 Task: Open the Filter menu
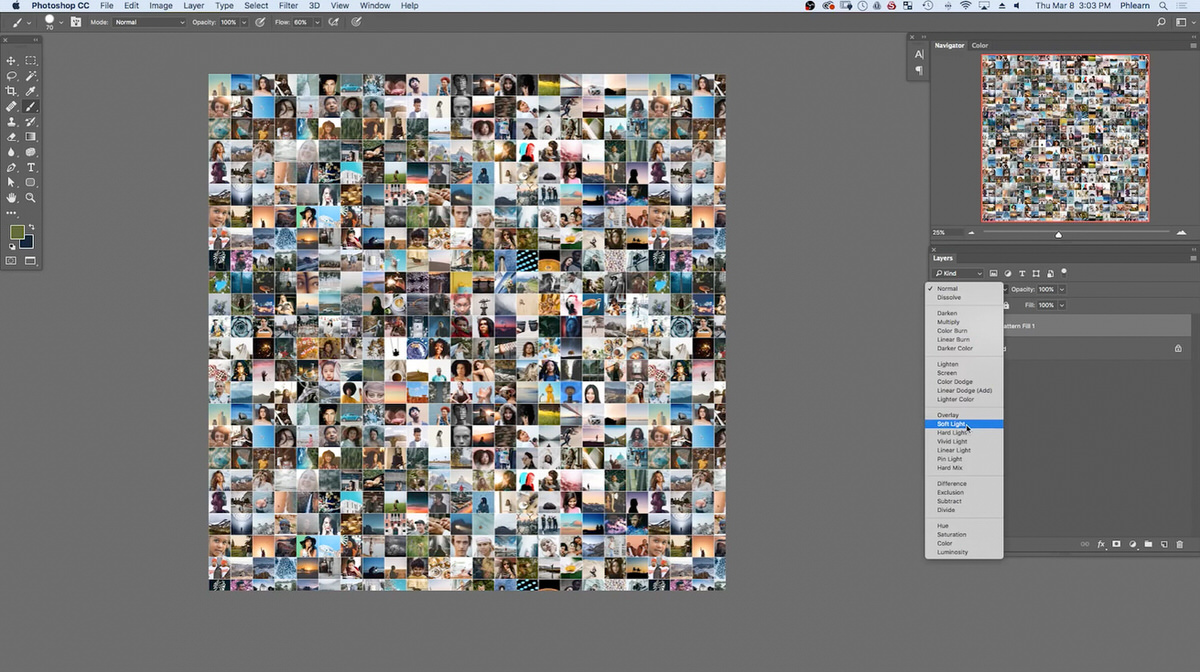pyautogui.click(x=288, y=5)
